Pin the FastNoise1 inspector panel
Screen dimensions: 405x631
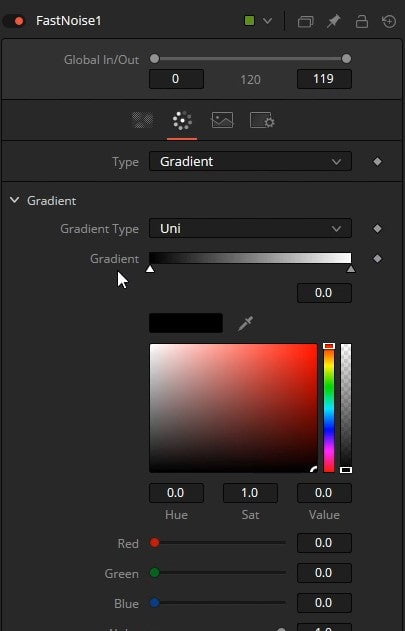(x=333, y=21)
